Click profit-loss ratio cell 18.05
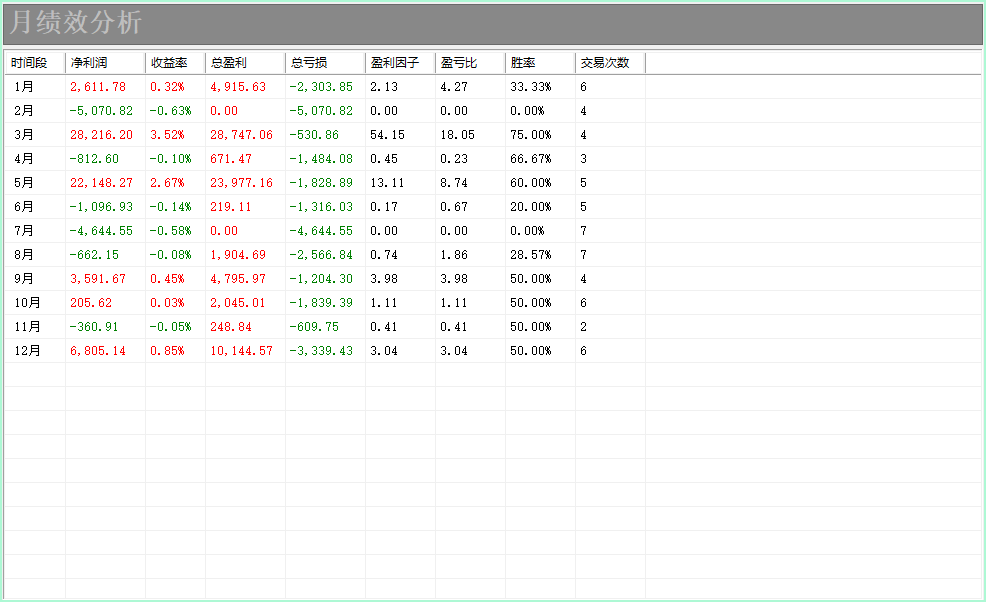Screen dimensions: 986x602 click(457, 135)
